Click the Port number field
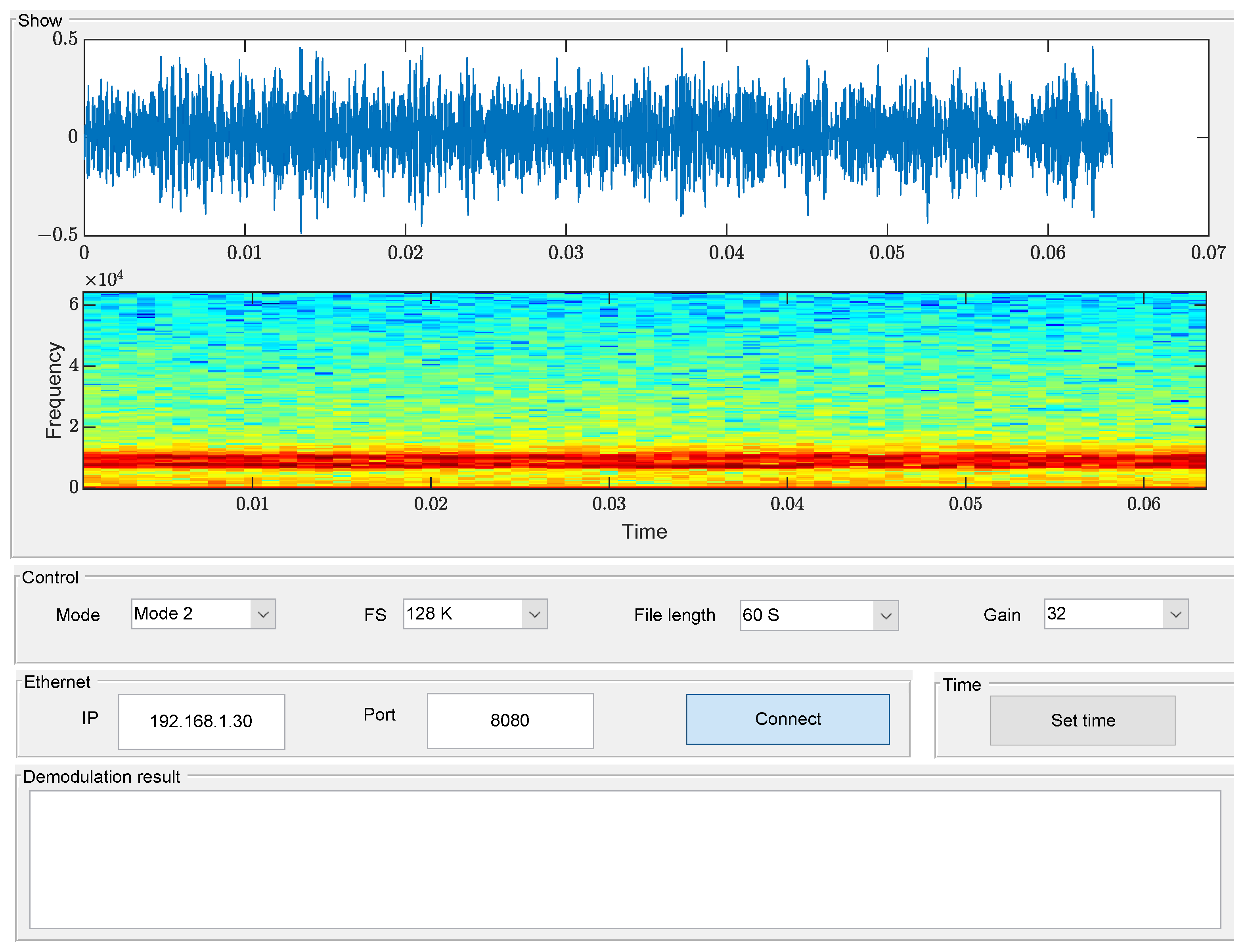1248x952 pixels. pos(510,721)
